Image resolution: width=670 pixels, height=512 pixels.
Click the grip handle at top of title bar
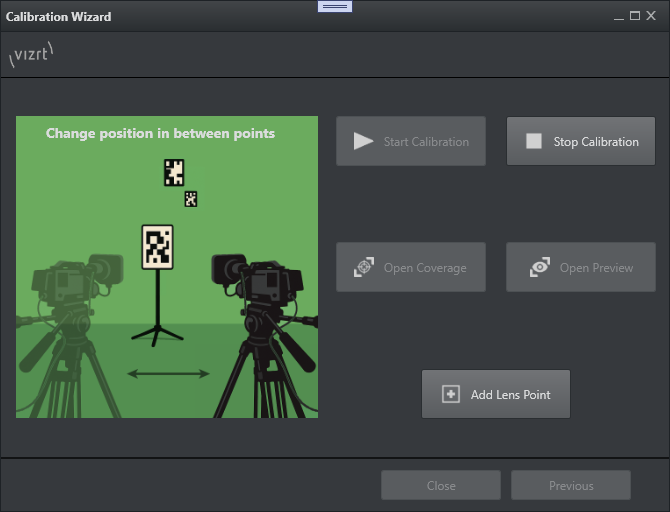click(335, 6)
